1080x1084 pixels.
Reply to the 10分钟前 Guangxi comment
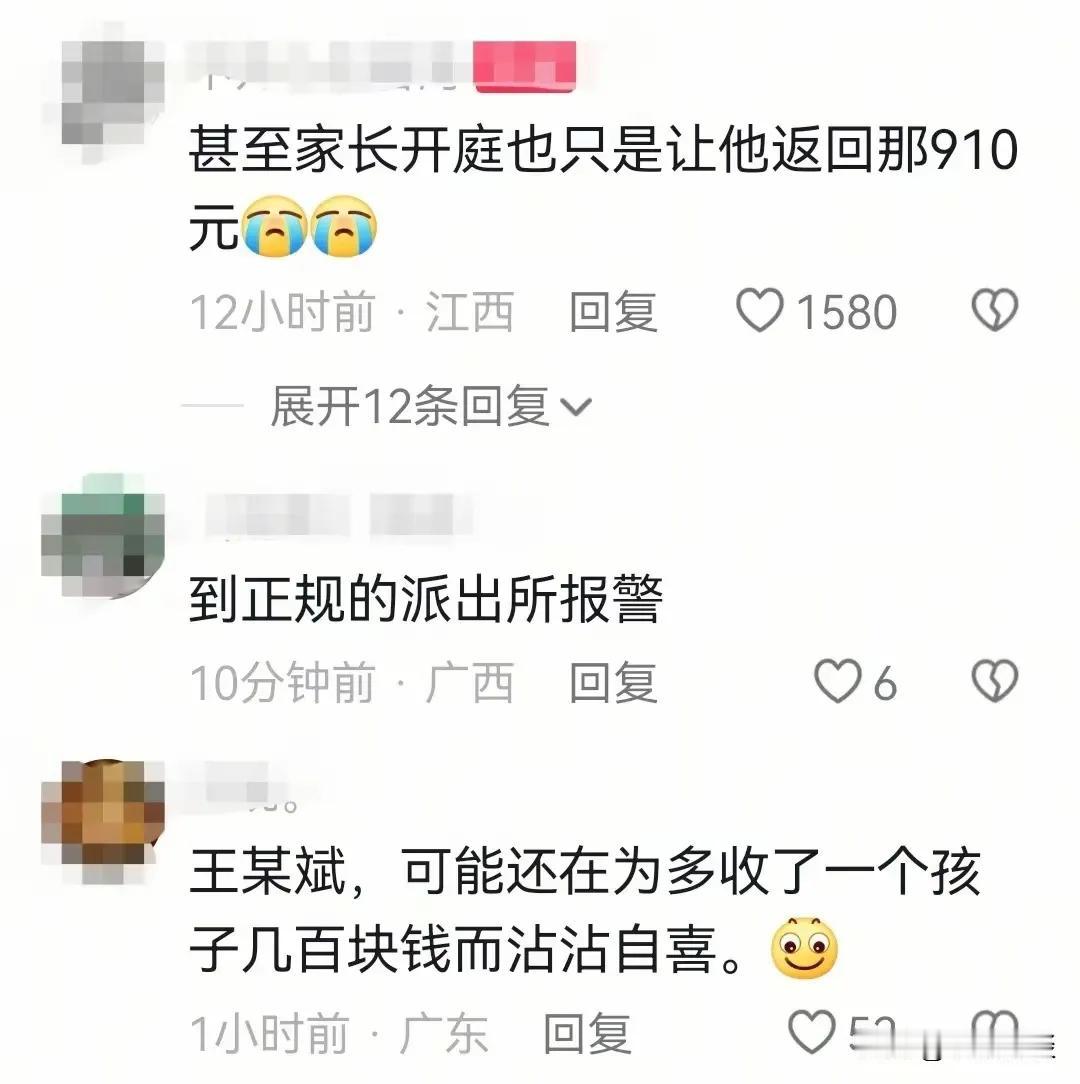click(x=613, y=682)
